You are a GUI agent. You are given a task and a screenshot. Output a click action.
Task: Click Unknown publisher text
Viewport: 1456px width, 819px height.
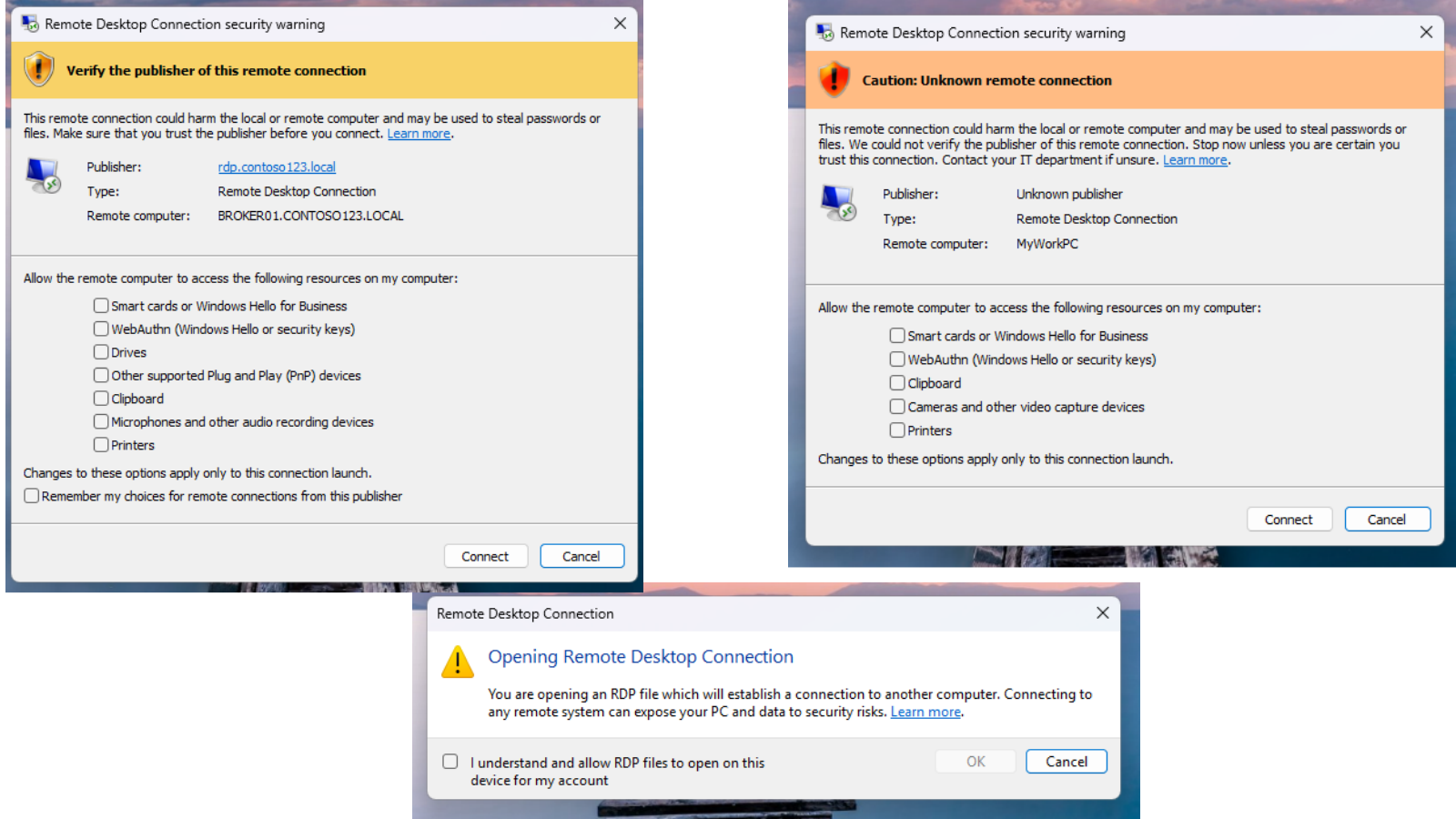click(1069, 194)
